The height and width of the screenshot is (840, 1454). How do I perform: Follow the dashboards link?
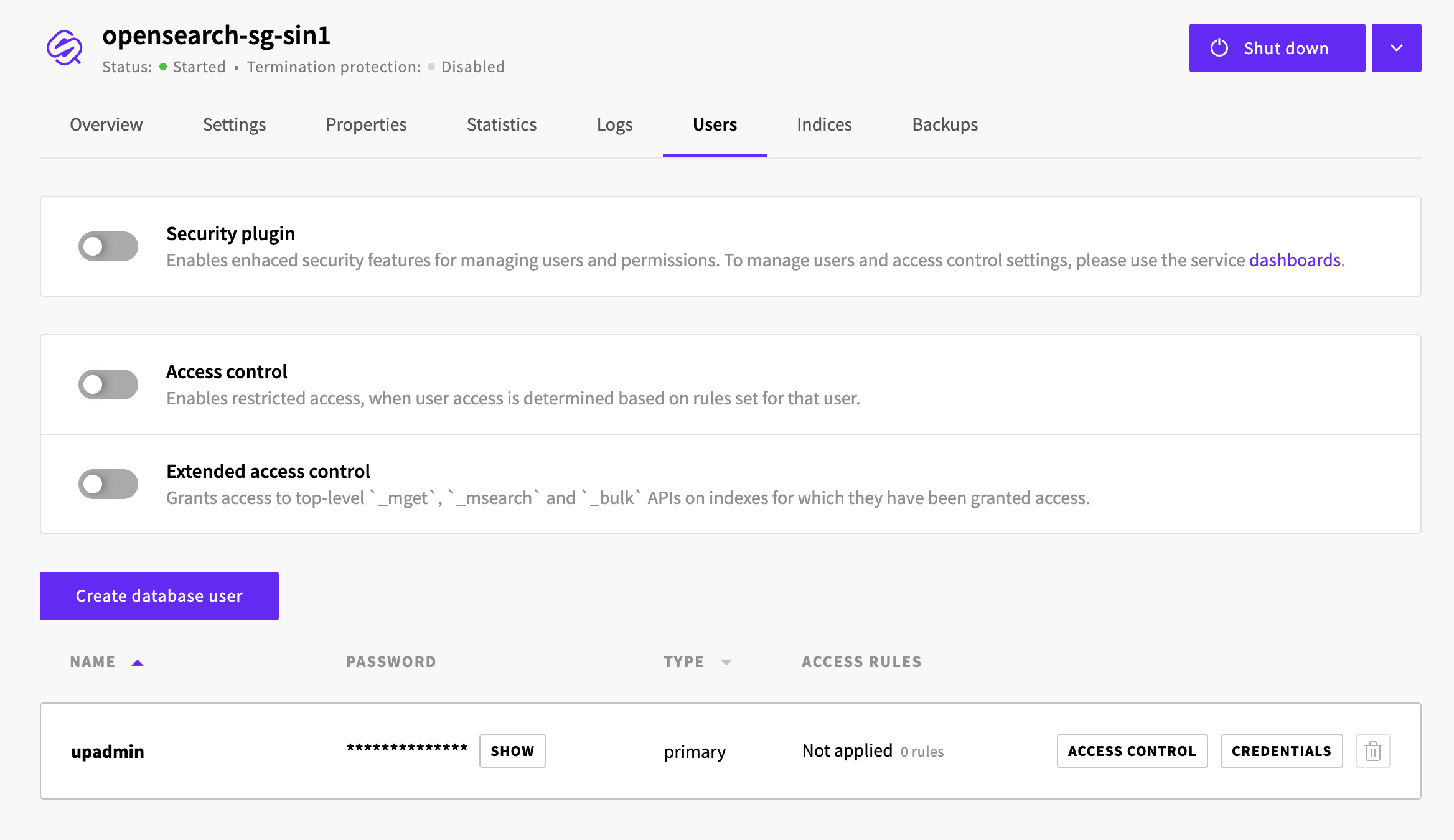(x=1295, y=260)
